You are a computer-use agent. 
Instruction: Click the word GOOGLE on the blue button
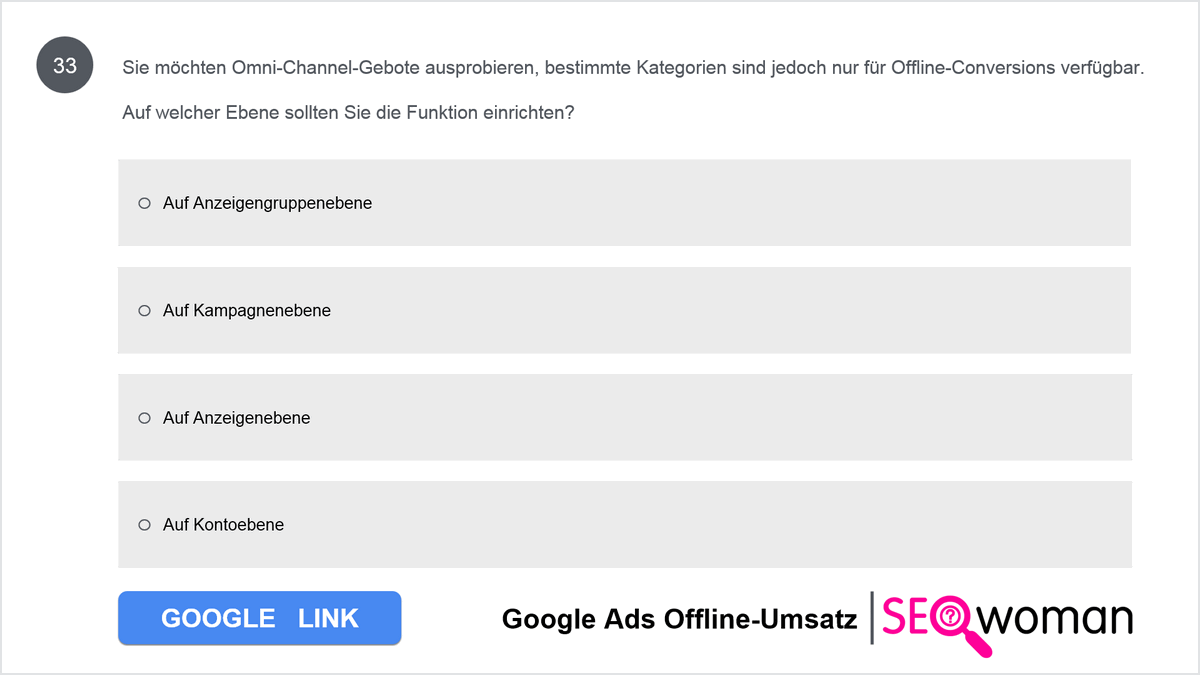point(218,618)
